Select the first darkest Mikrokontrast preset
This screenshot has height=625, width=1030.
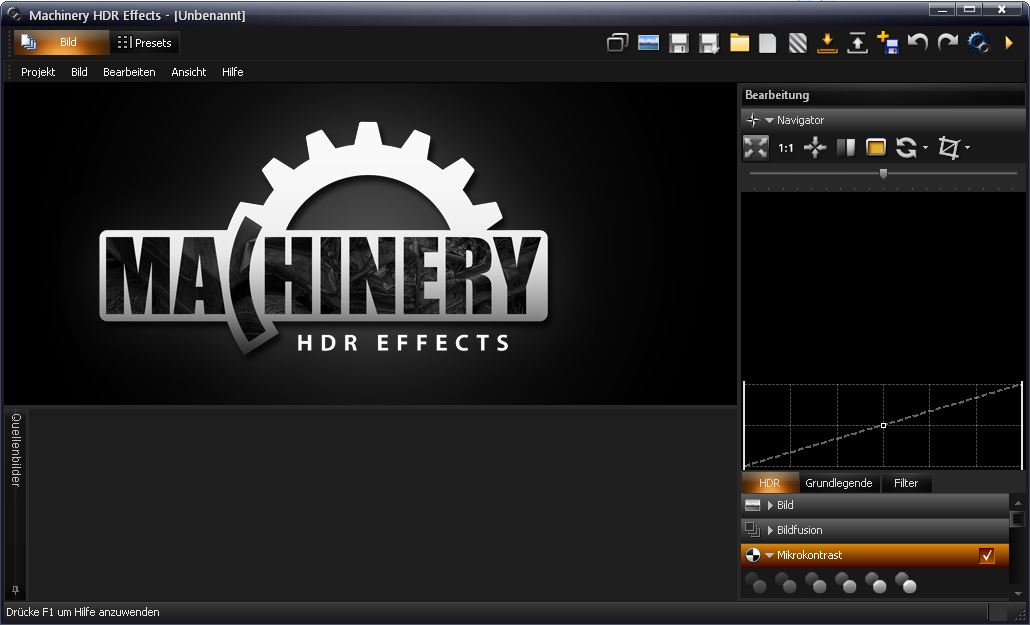(x=755, y=582)
